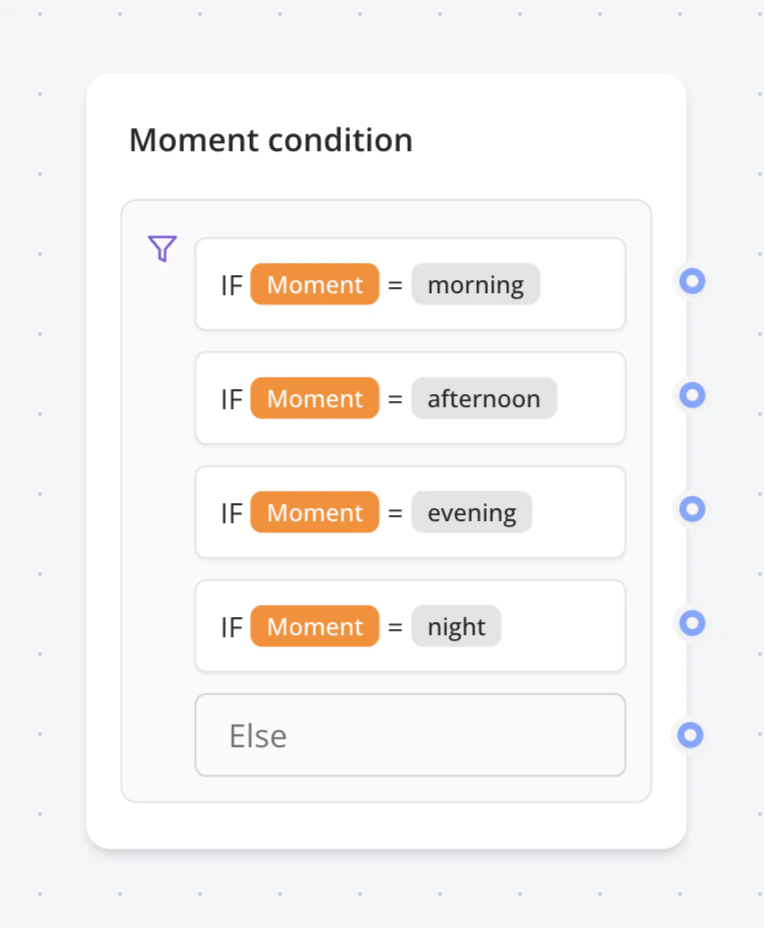Click the orange Moment chip in the evening row

pos(314,512)
